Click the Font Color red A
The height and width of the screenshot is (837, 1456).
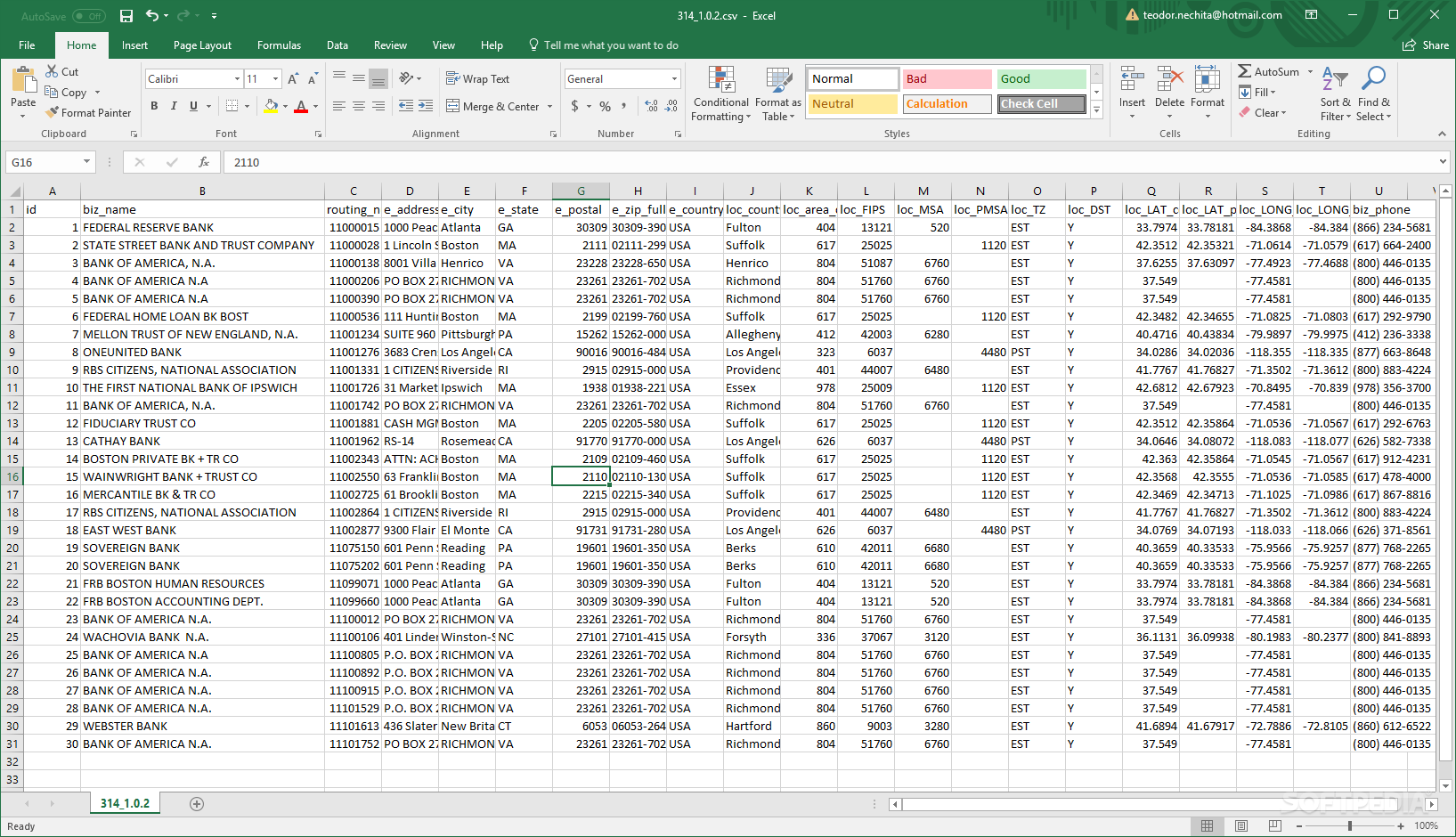click(x=301, y=106)
